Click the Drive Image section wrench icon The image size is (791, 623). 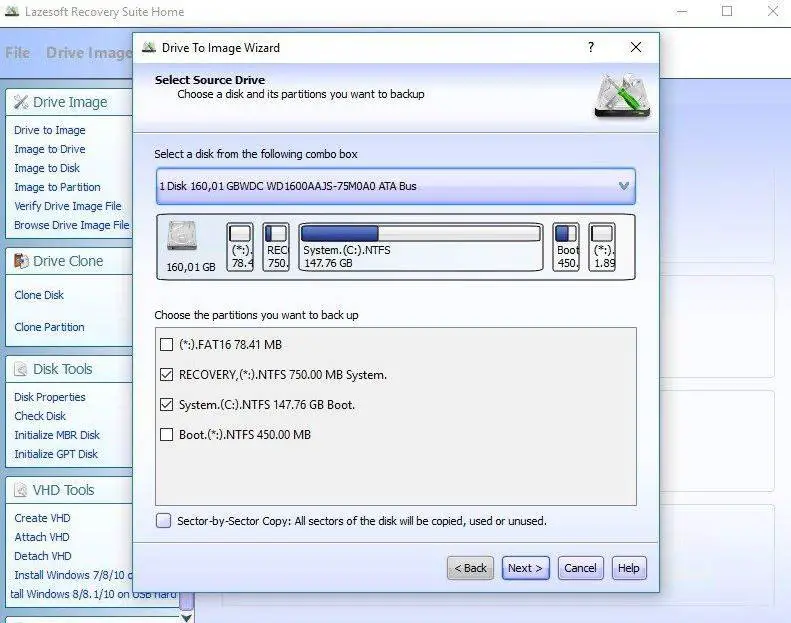click(x=21, y=102)
